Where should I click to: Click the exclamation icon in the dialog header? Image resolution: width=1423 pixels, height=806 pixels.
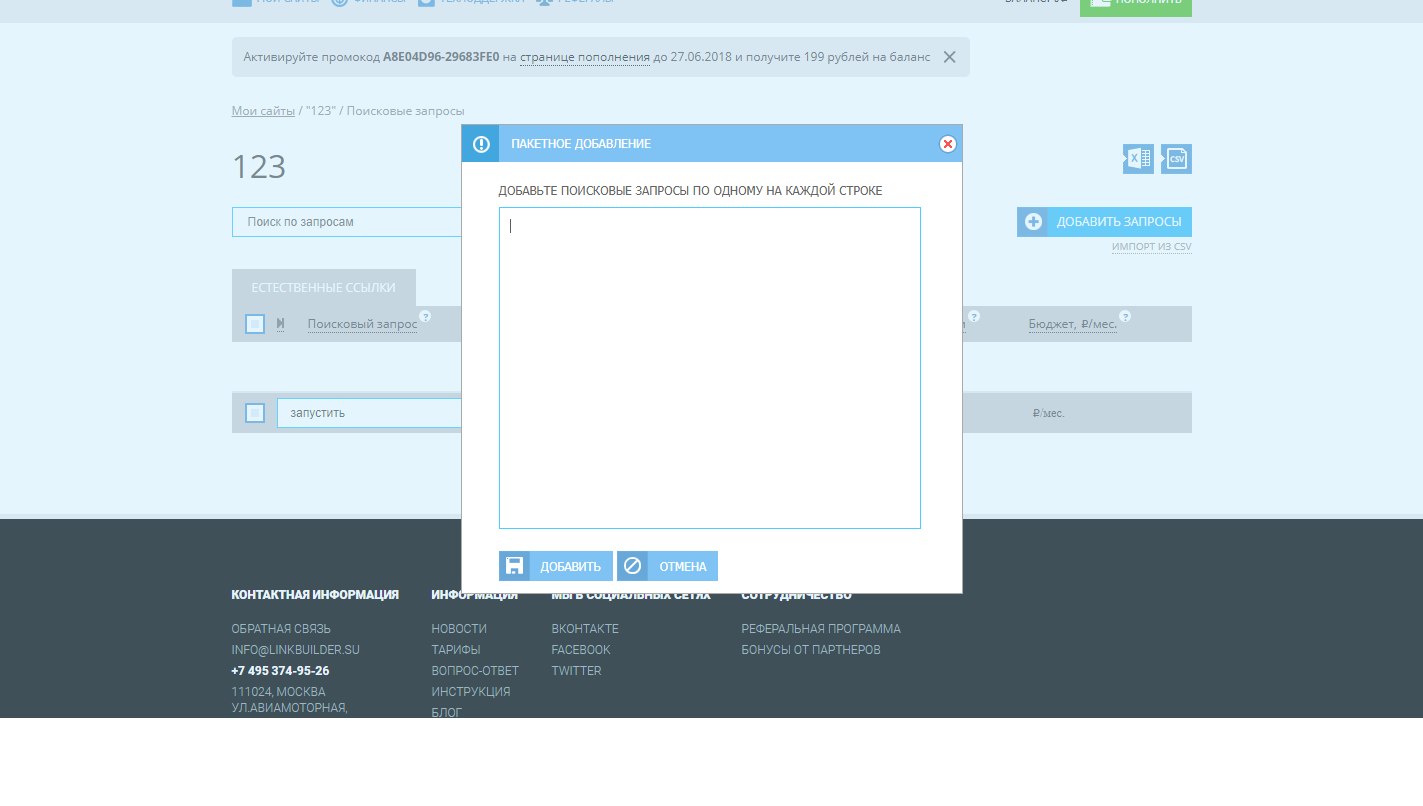[x=481, y=144]
